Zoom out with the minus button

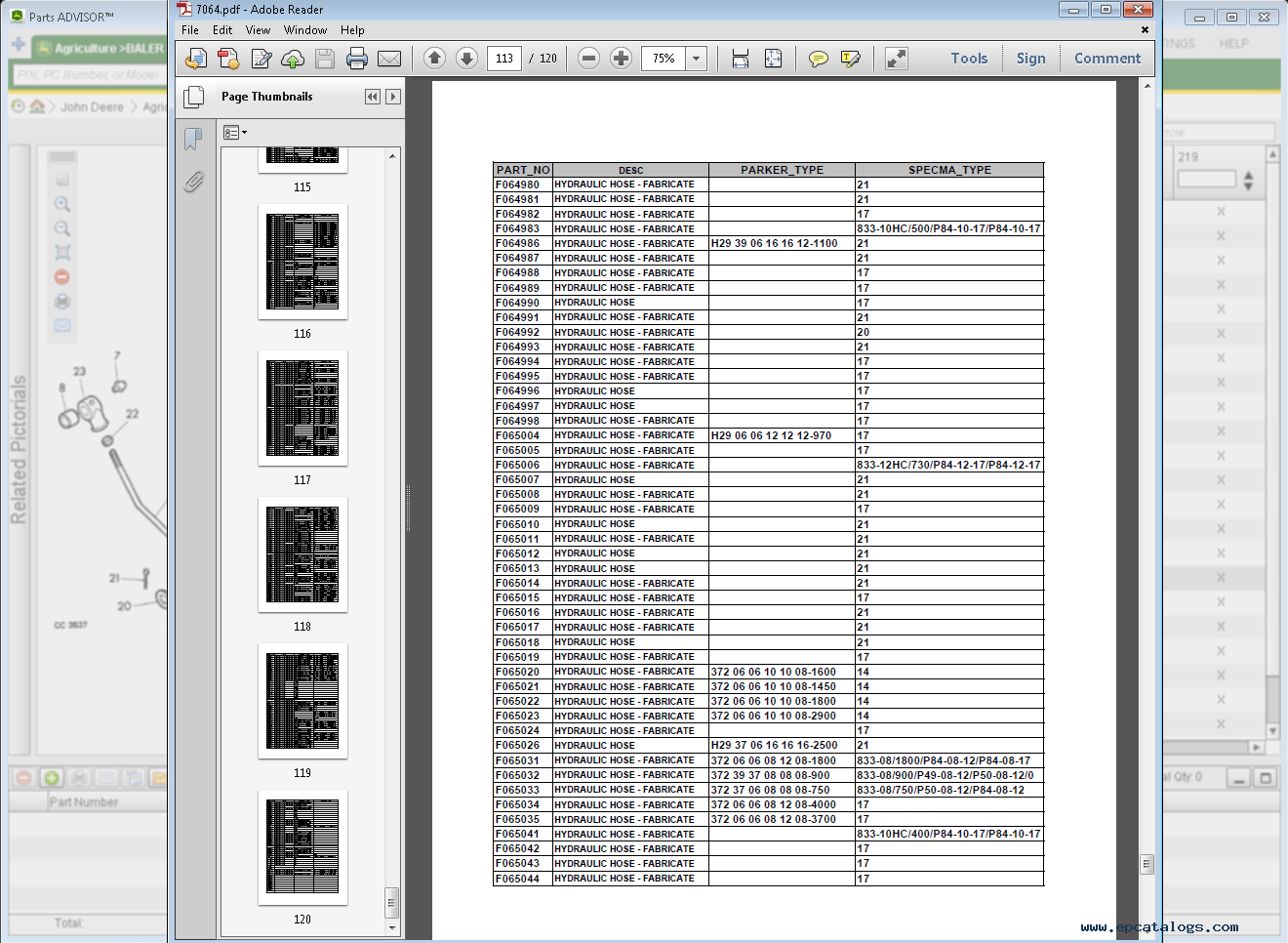[x=588, y=59]
